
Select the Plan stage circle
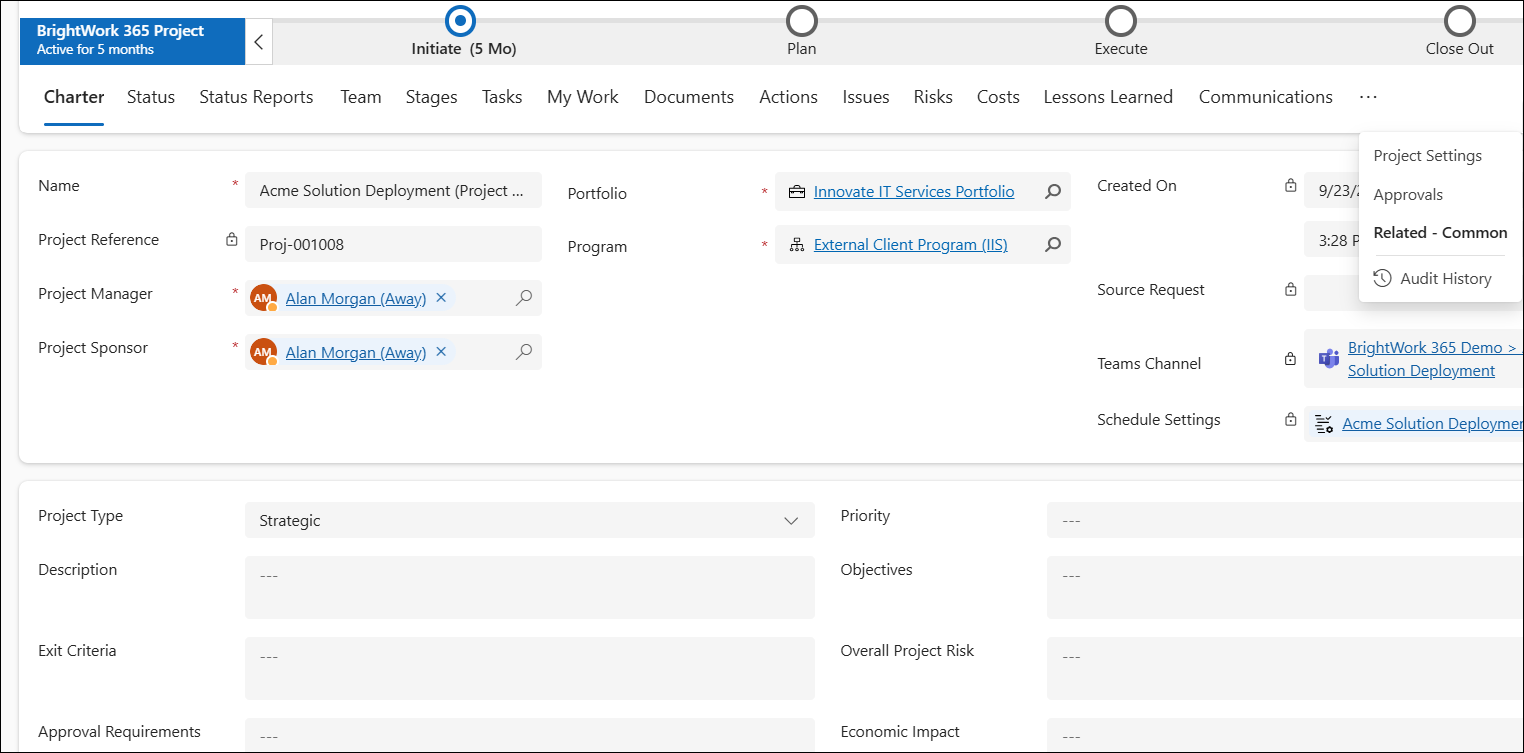(802, 20)
